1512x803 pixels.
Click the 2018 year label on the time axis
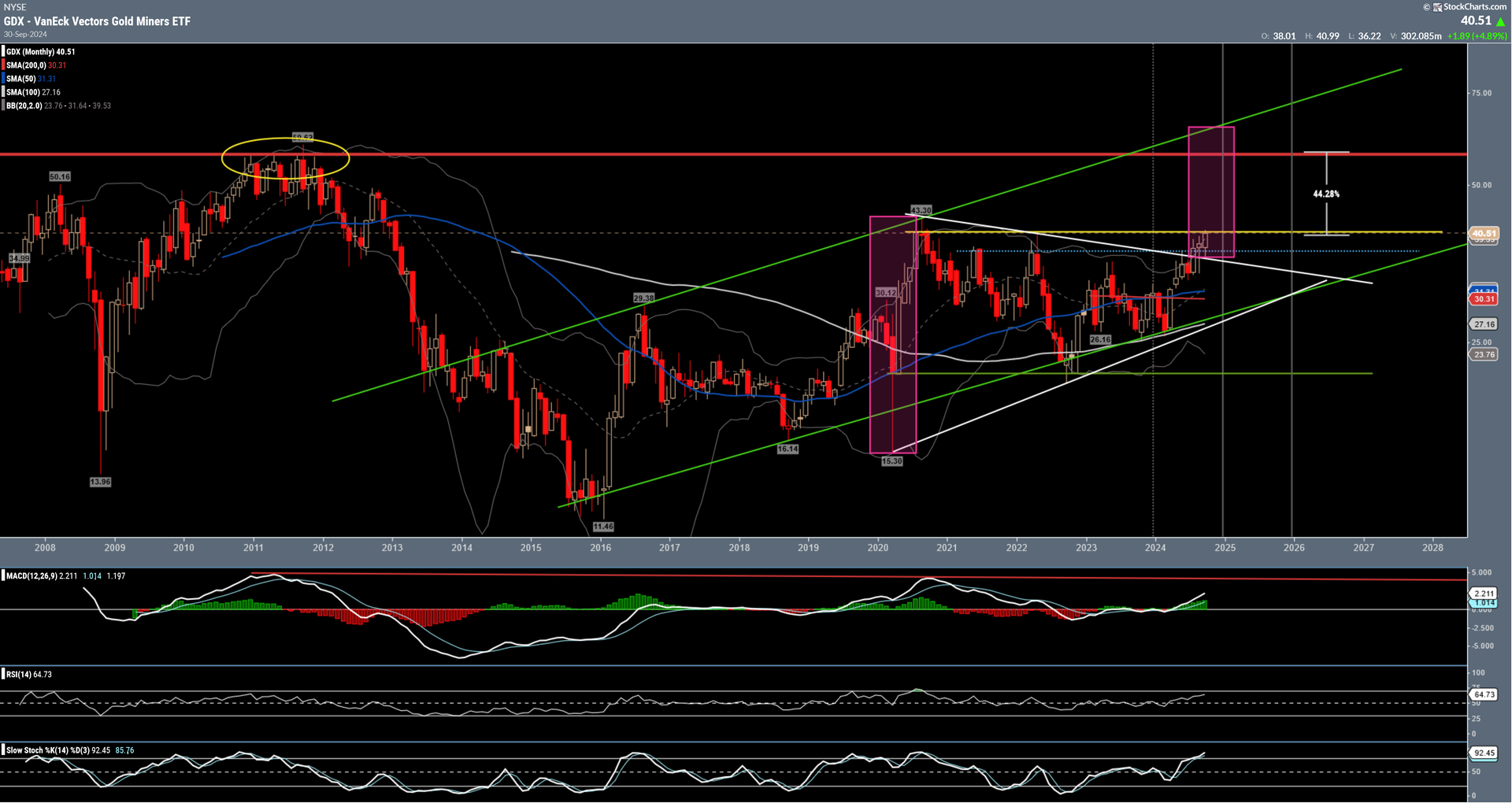[x=739, y=548]
